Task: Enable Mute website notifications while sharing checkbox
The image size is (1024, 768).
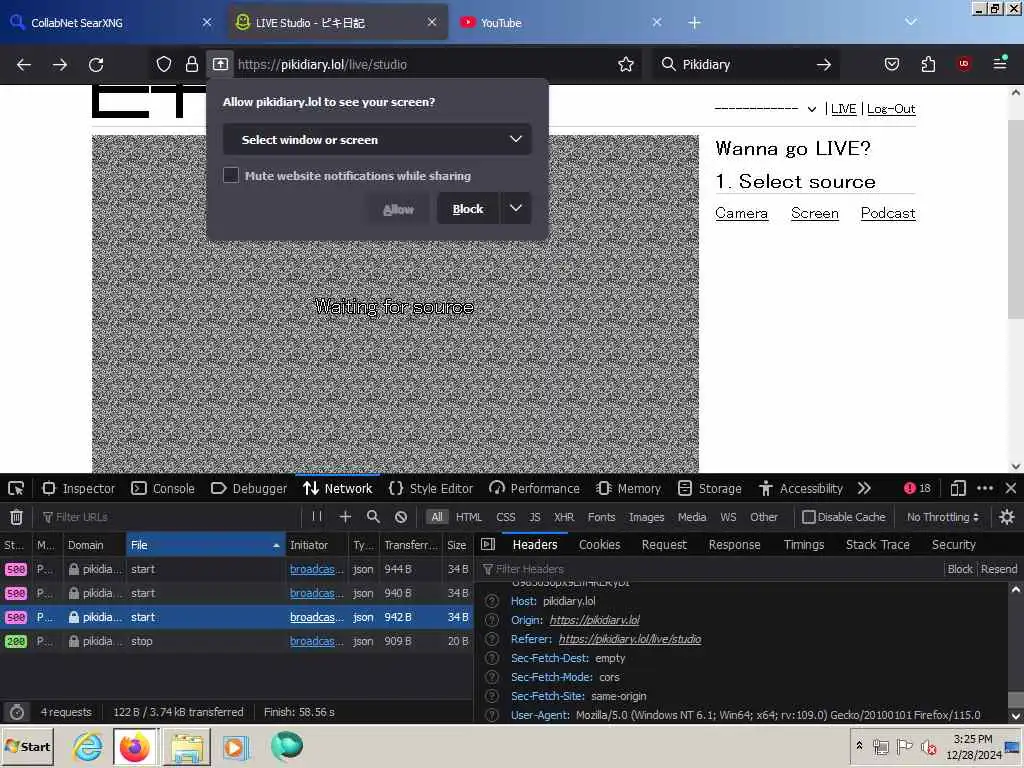Action: 231,175
